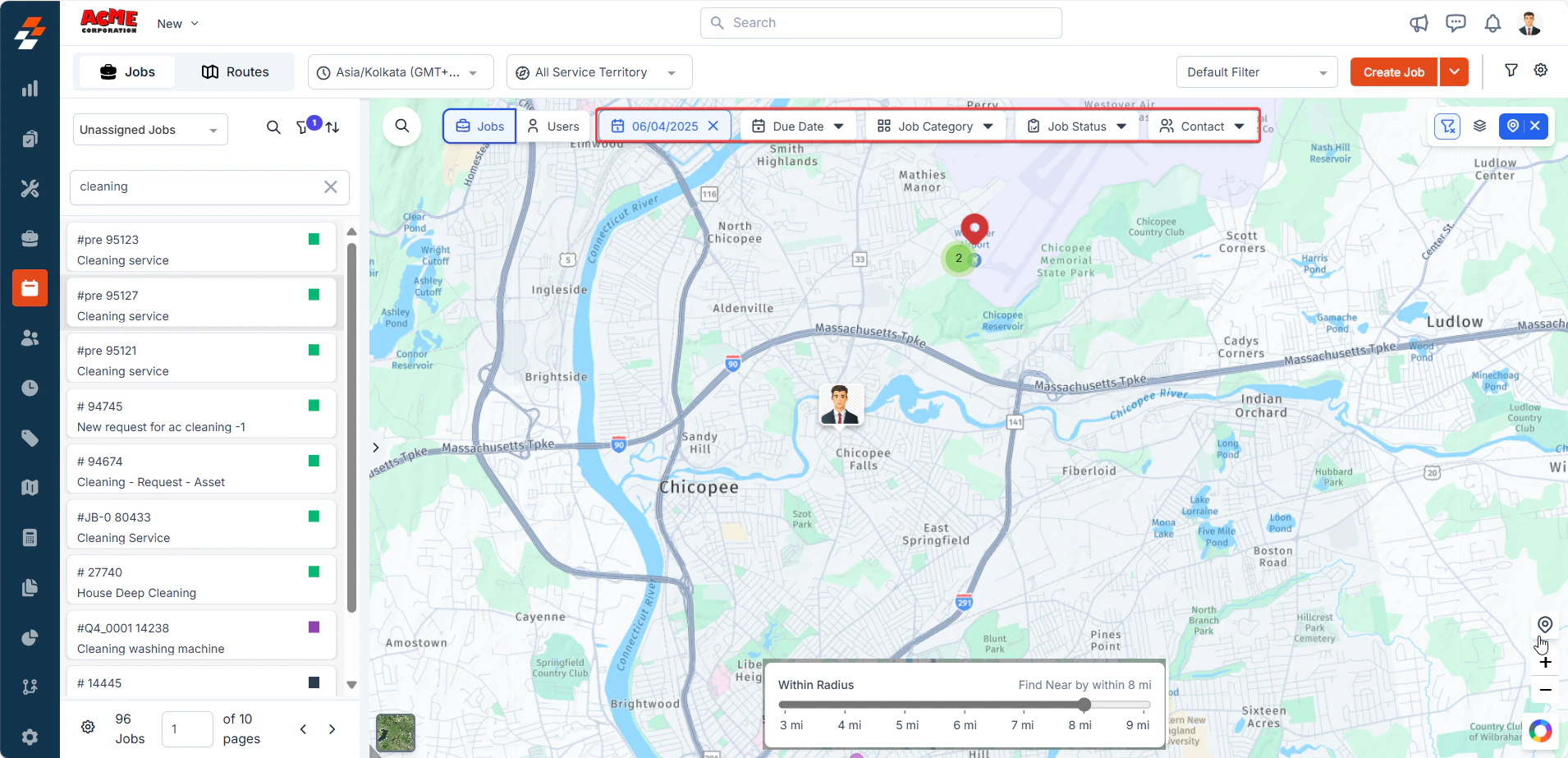The height and width of the screenshot is (758, 1568).
Task: Click the locate-me pin icon on the map
Action: pos(1545,625)
